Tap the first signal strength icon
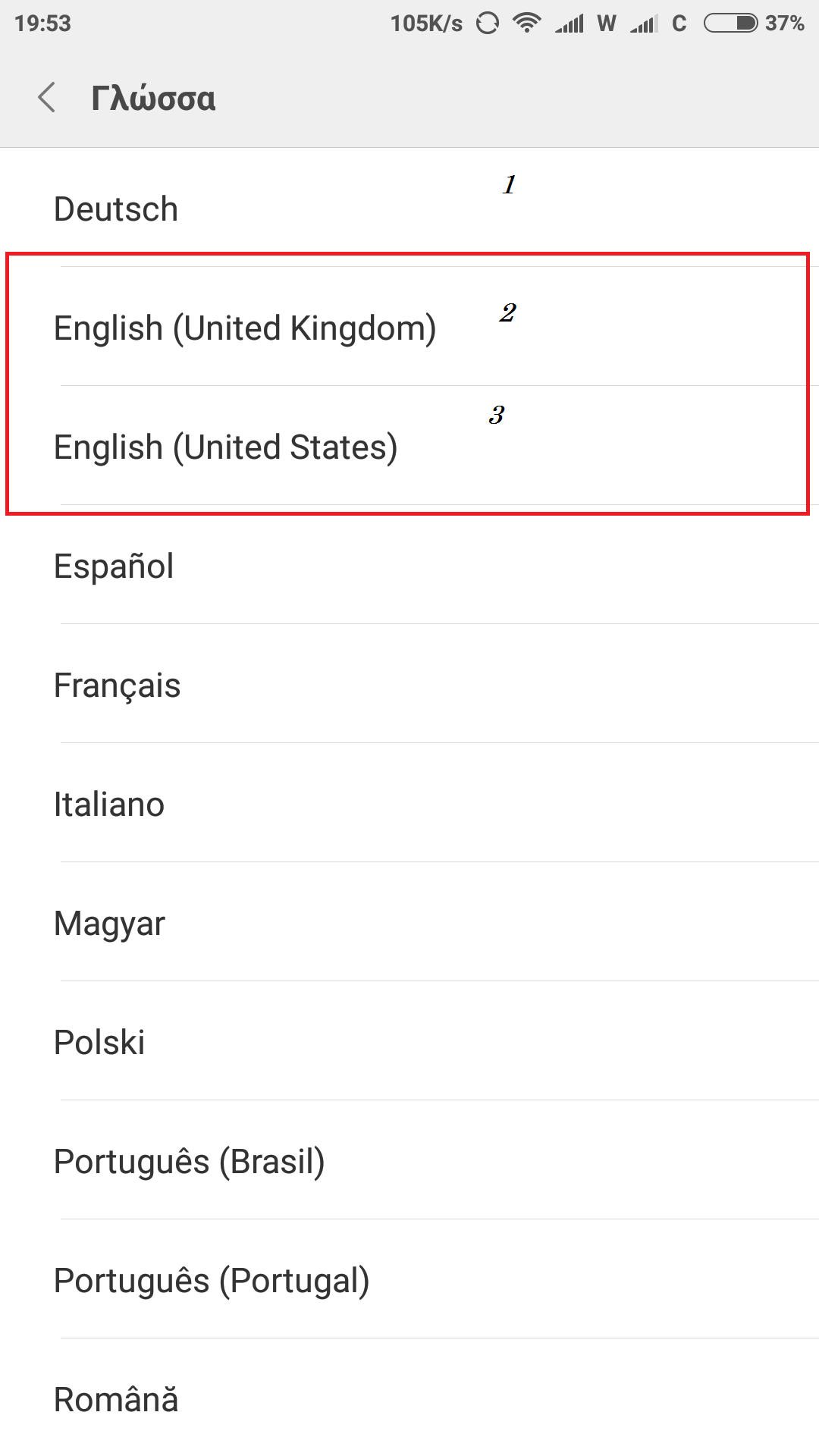Image resolution: width=819 pixels, height=1456 pixels. point(570,24)
